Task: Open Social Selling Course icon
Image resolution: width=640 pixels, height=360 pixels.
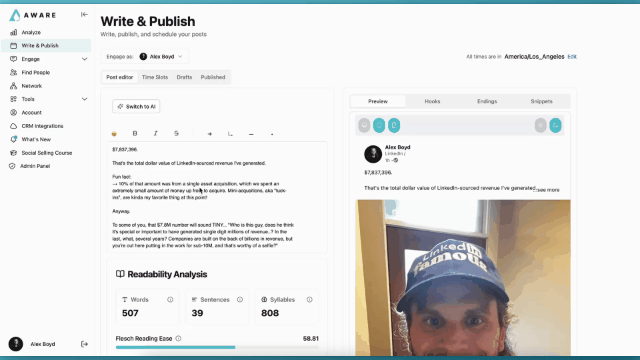Action: click(13, 153)
